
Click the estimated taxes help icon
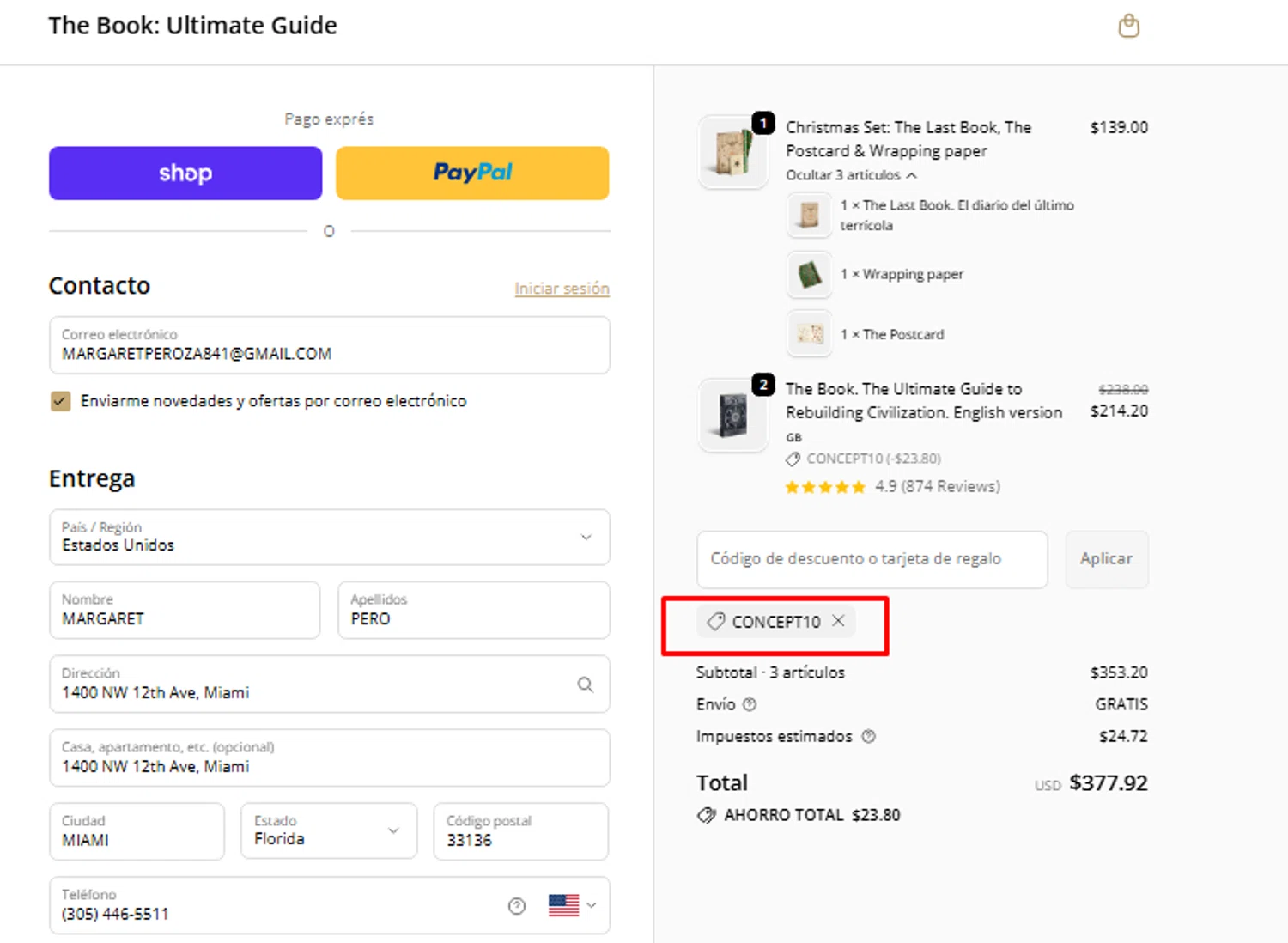point(868,736)
